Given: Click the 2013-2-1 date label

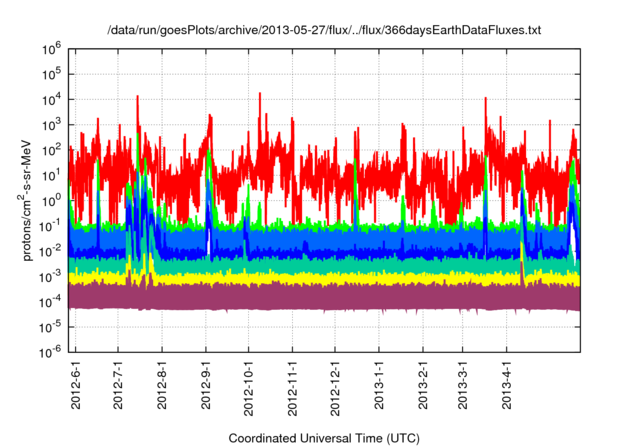Looking at the screenshot, I should click(423, 384).
